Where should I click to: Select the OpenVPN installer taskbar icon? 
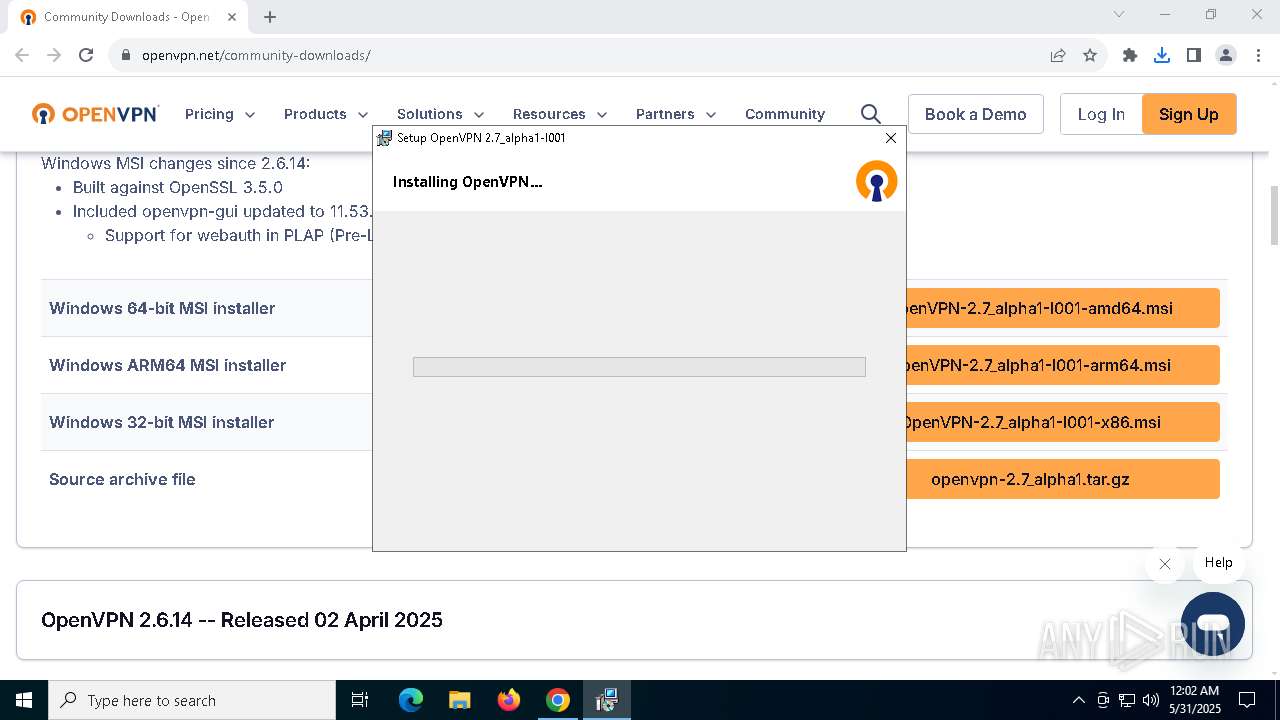[607, 700]
